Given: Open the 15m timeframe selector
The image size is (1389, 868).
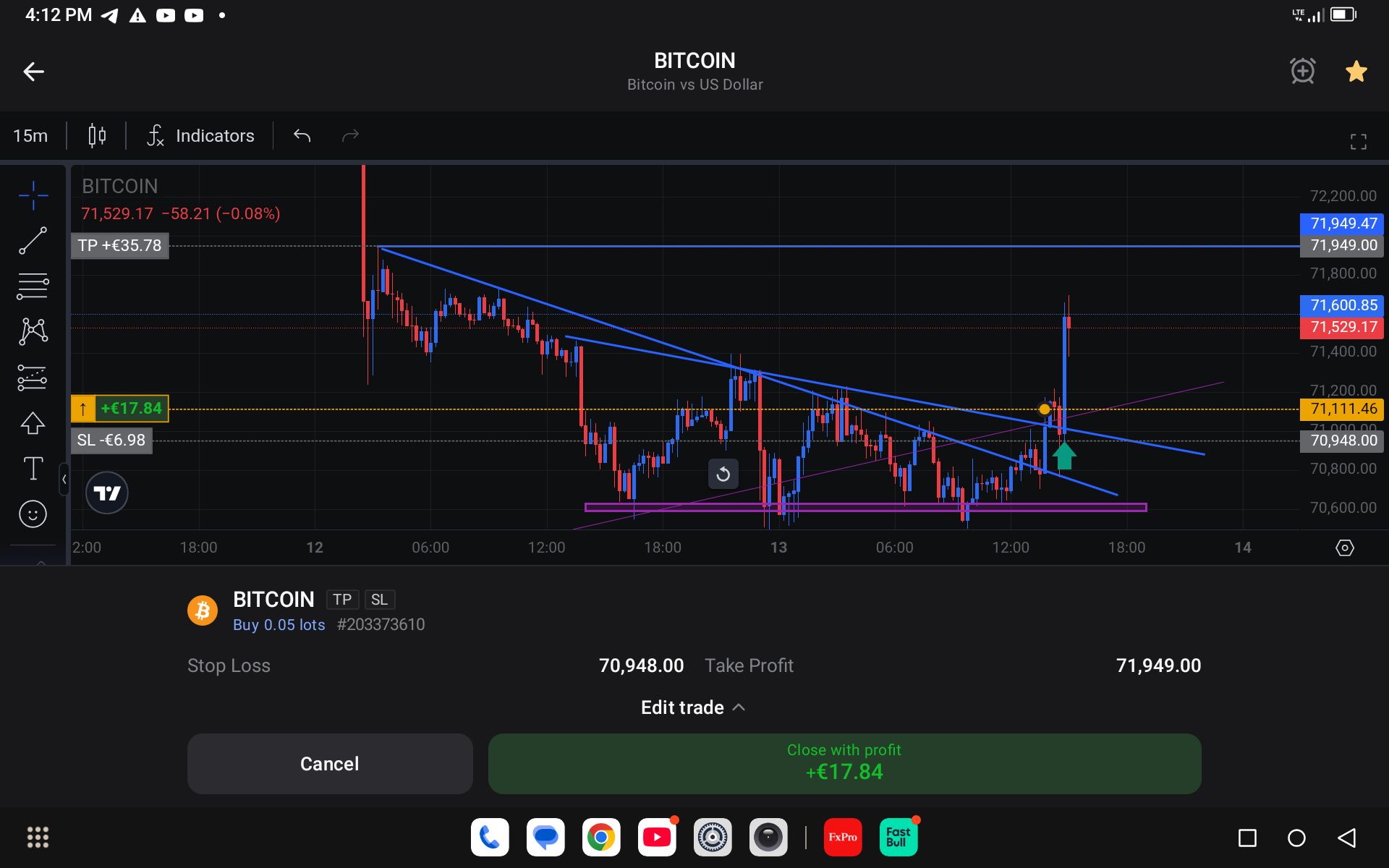Looking at the screenshot, I should click(30, 136).
